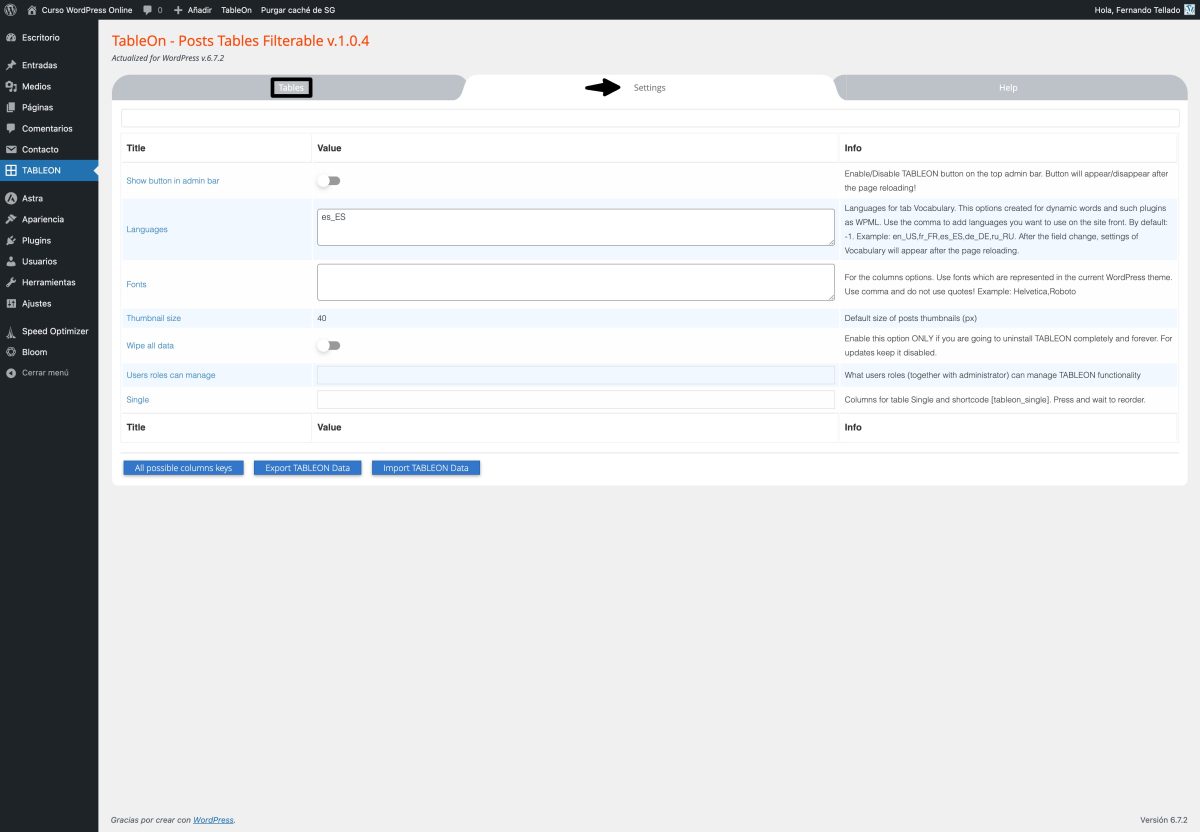
Task: Click the Astra theme icon in sidebar
Action: point(11,198)
